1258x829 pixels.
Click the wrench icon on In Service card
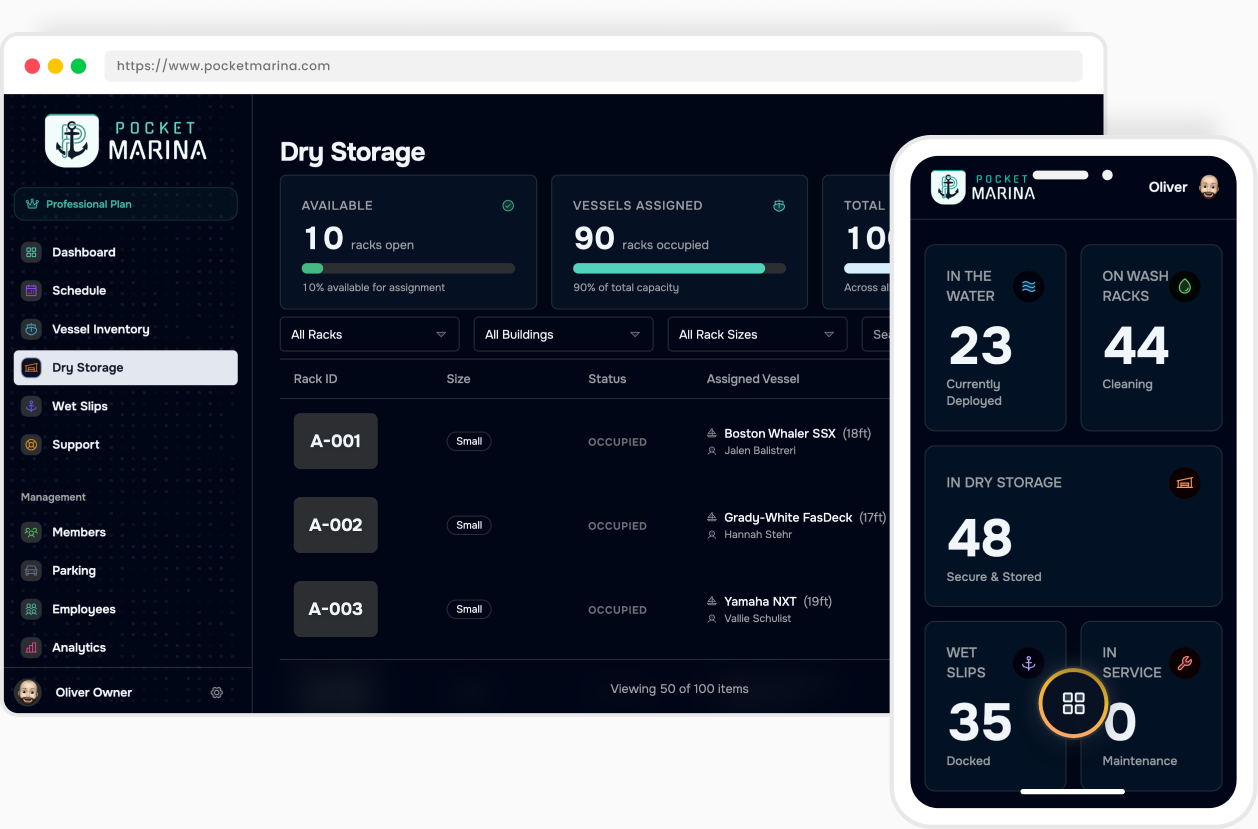(x=1184, y=662)
